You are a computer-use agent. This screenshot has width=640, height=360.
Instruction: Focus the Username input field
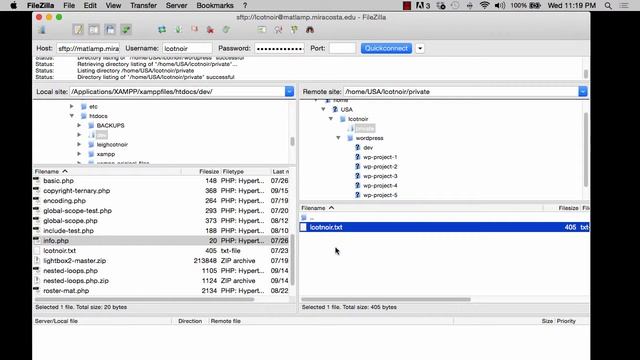(x=187, y=48)
